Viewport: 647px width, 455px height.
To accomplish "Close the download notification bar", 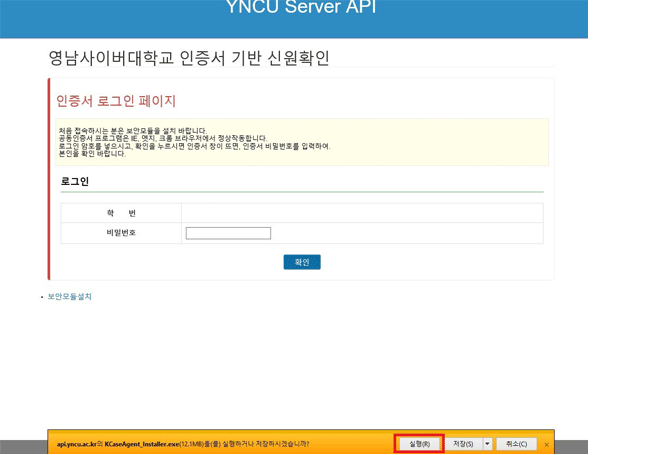I will pos(546,444).
